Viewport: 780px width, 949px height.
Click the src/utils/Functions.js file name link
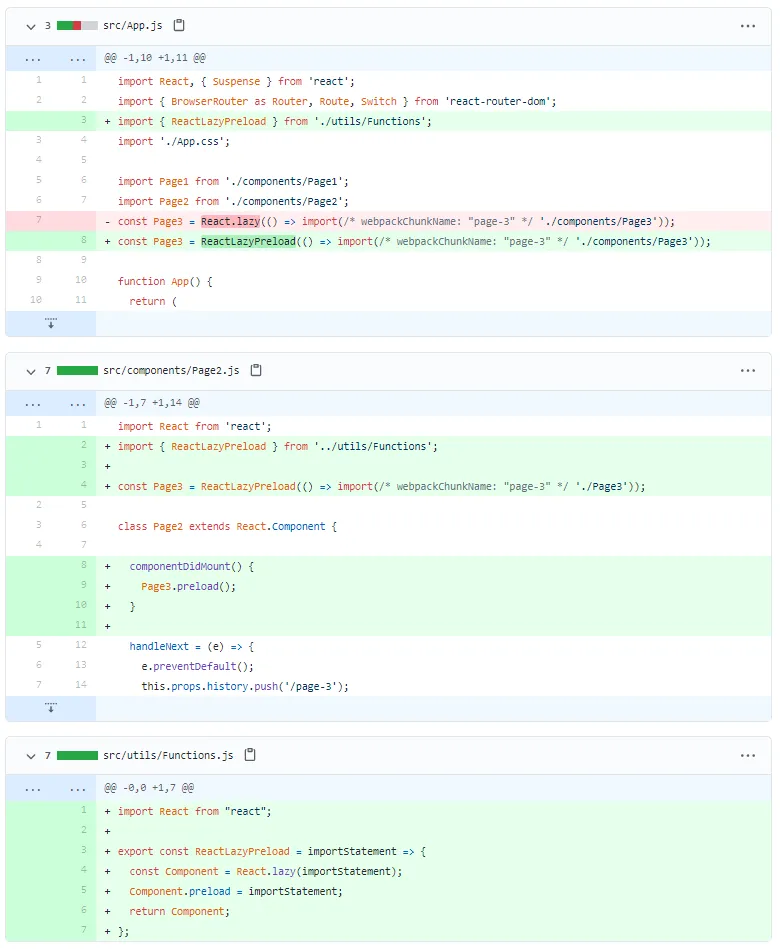pos(168,755)
